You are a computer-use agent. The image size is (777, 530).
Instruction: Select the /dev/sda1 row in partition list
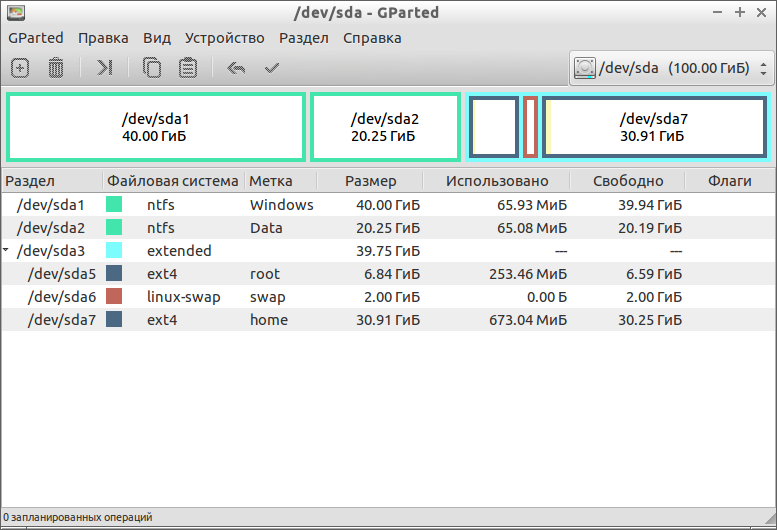[x=388, y=205]
